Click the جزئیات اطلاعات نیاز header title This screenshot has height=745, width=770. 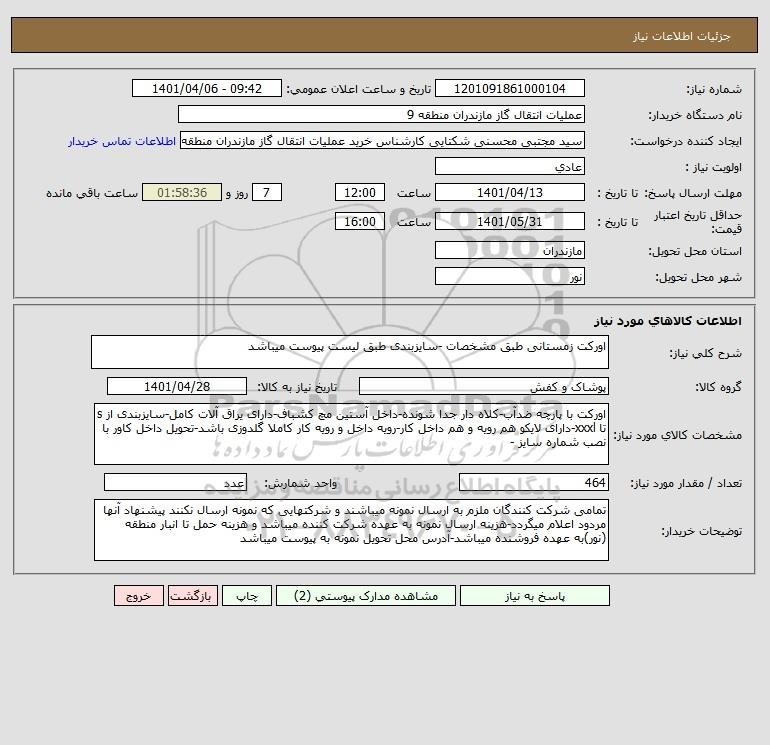point(682,36)
